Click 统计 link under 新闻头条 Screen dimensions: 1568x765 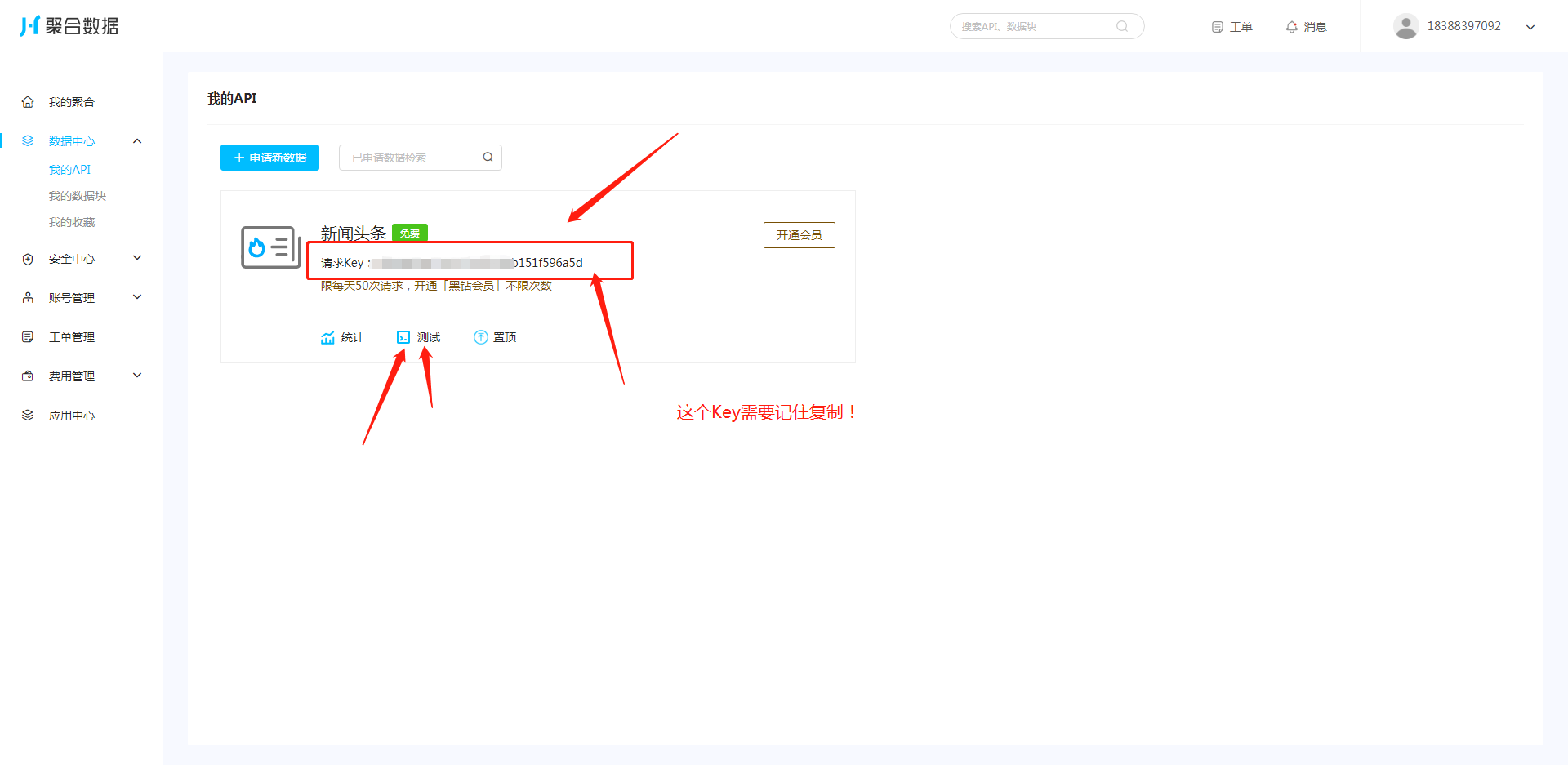coord(353,337)
